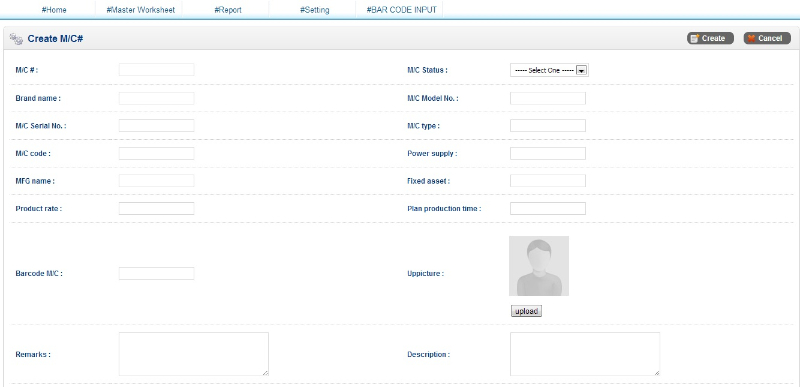Click the placeholder avatar picture thumbnail

tap(539, 266)
